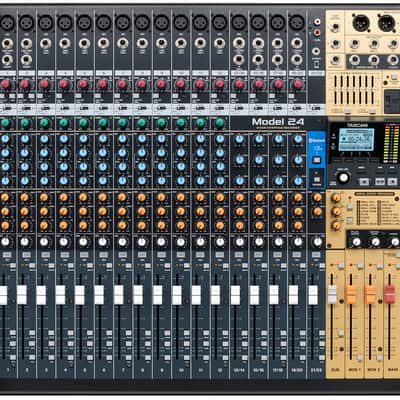This screenshot has height=400, width=400.
Task: Click the quarter-inch line input jack on channel 4
Action: [65, 44]
